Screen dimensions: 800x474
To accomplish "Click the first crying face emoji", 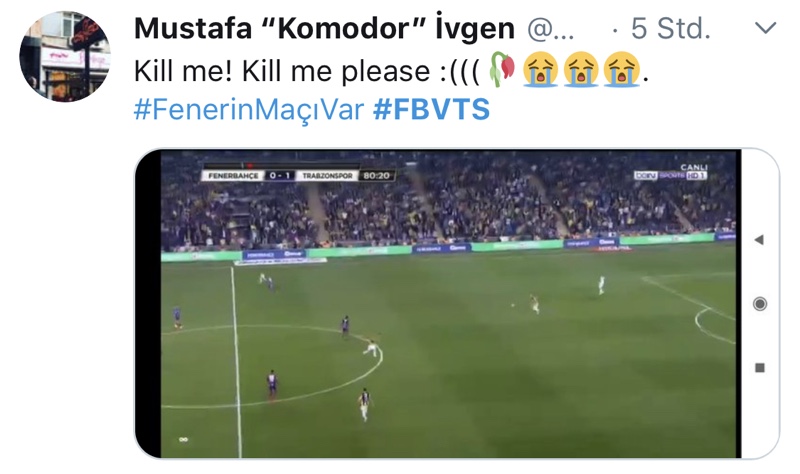I will click(x=540, y=69).
